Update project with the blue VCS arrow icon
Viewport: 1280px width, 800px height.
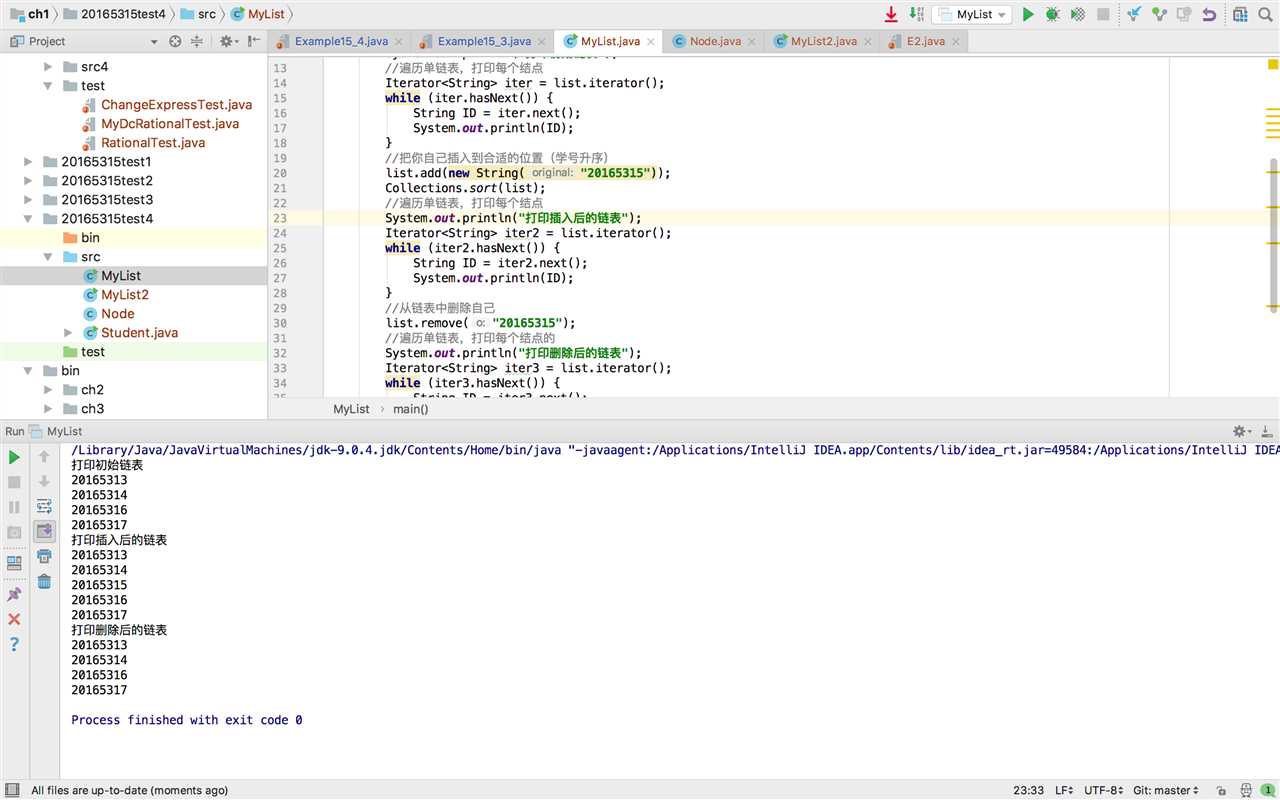point(1134,15)
